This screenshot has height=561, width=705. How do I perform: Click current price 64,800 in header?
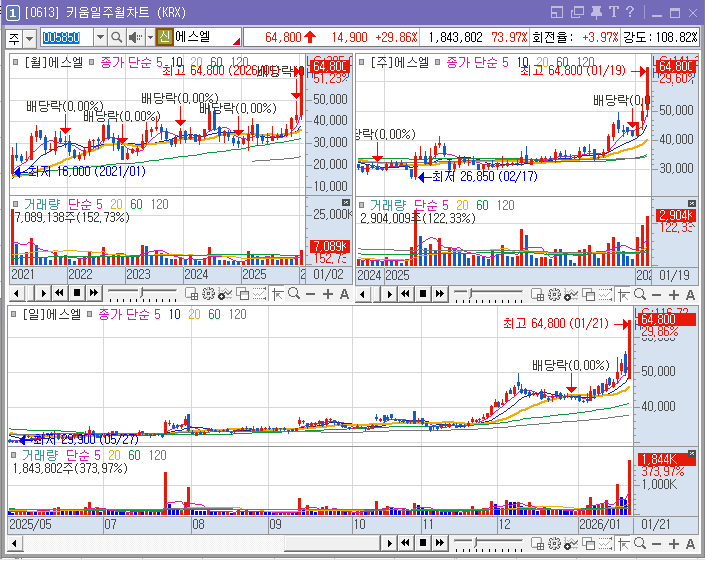[x=283, y=37]
